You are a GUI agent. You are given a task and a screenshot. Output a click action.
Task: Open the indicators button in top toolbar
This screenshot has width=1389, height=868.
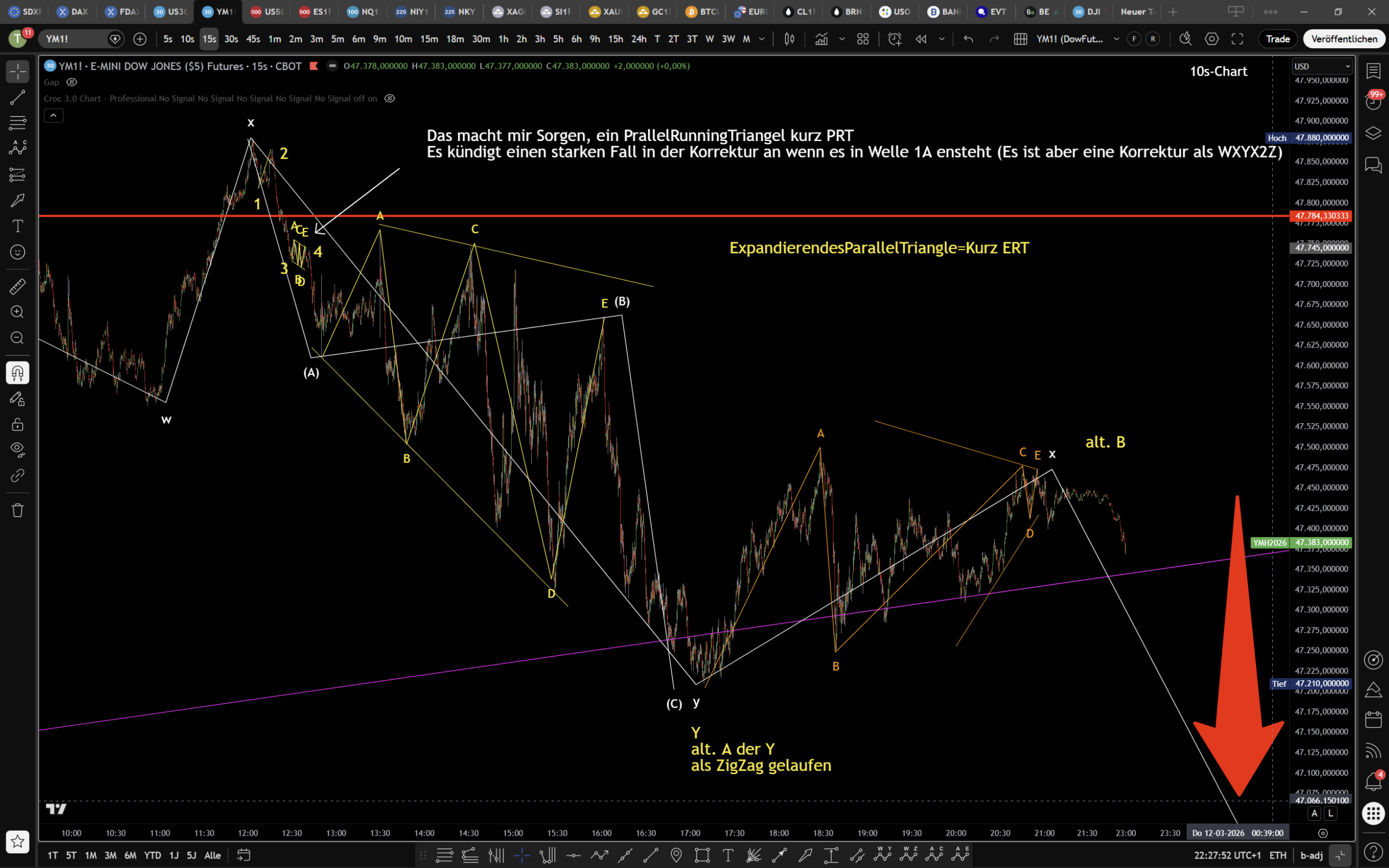pyautogui.click(x=821, y=39)
